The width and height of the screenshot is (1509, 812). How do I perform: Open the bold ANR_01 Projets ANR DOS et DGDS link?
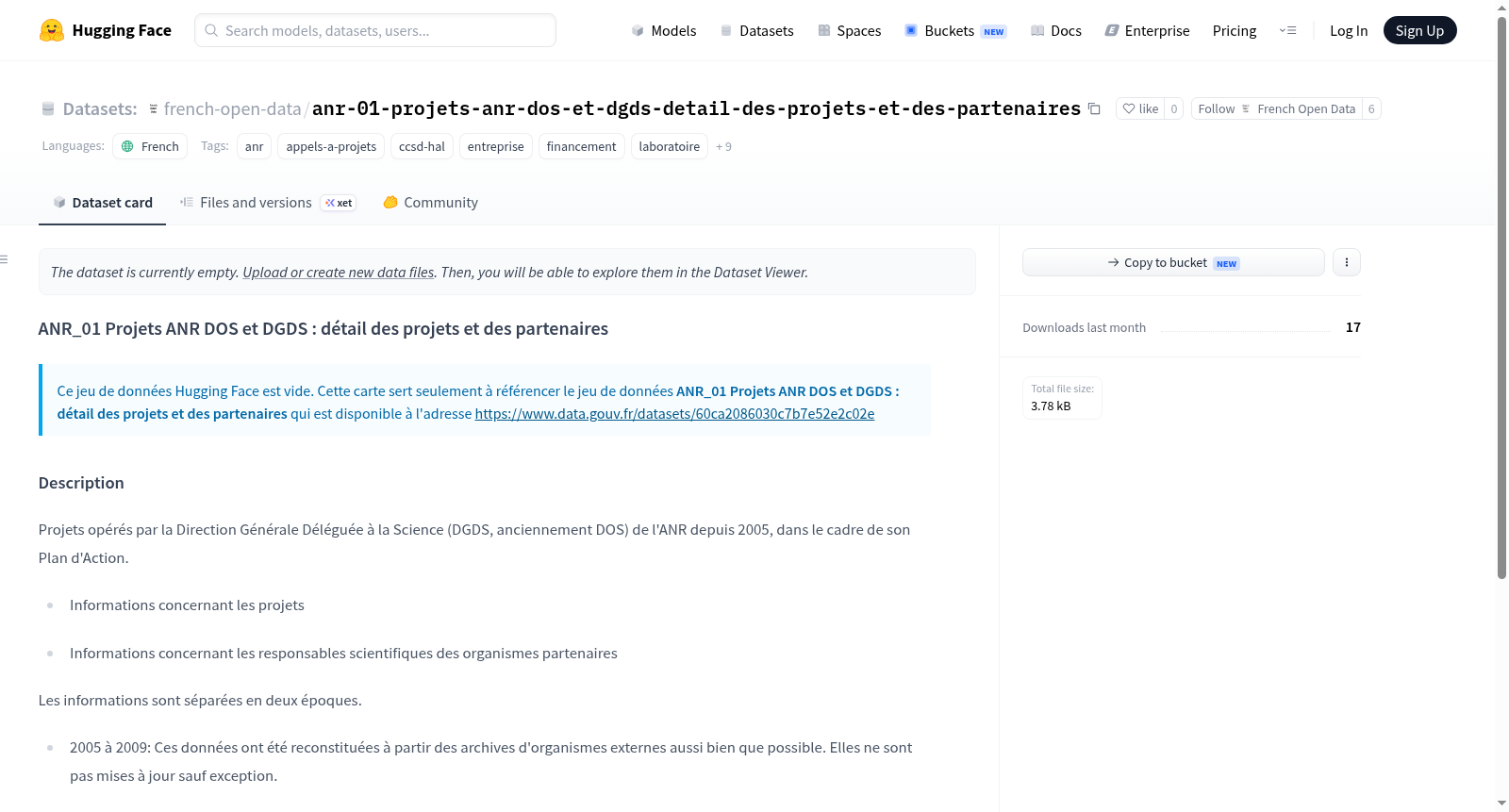478,402
